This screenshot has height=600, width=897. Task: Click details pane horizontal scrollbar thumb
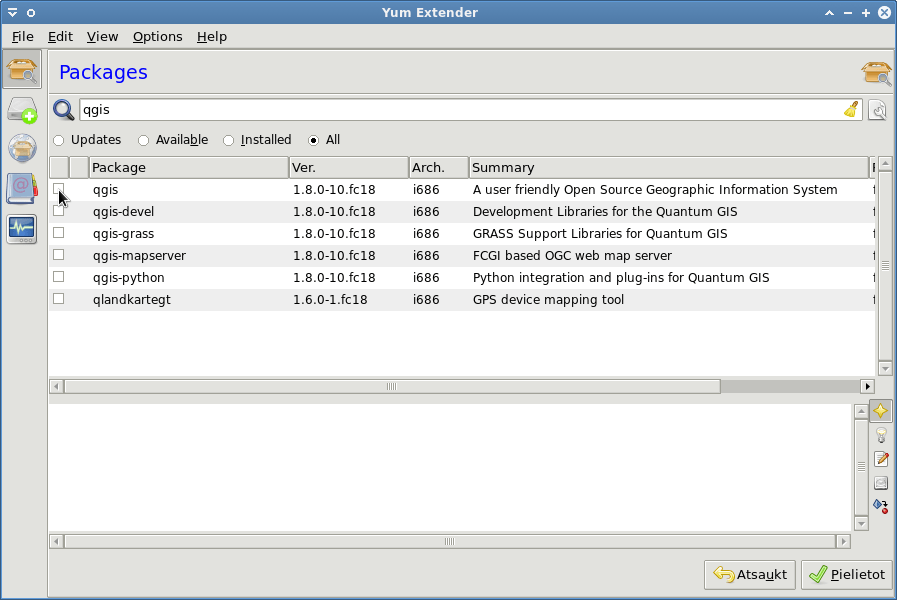(x=450, y=541)
